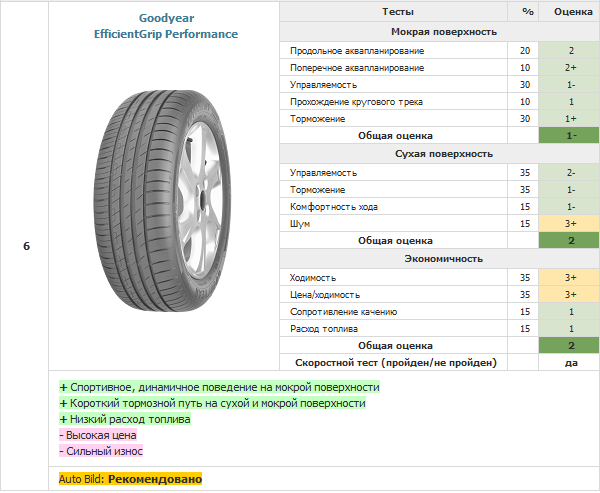The image size is (600, 493).
Task: Select the 'Сопротивление качению' row label
Action: [343, 312]
